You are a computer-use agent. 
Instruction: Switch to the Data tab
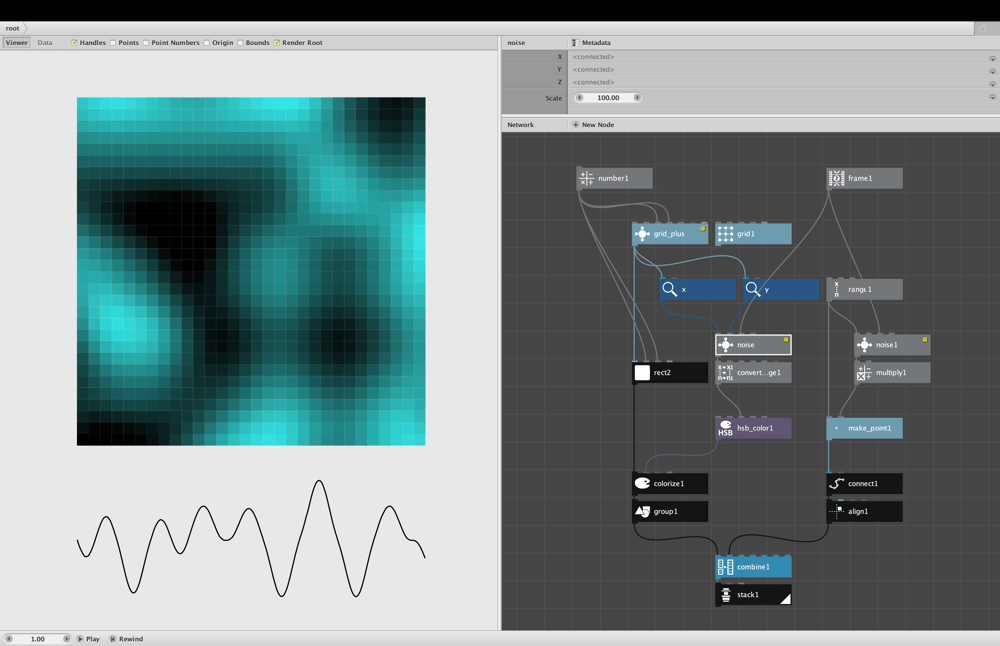point(45,43)
